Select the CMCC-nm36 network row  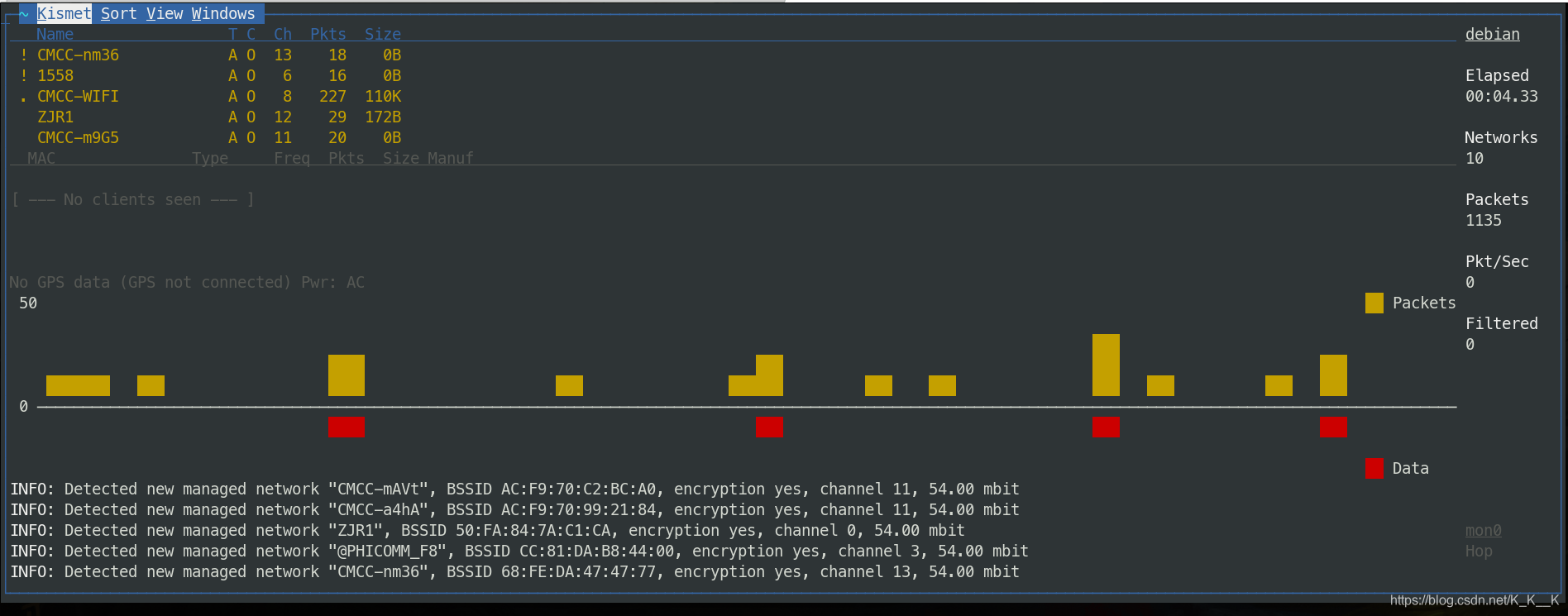(211, 55)
